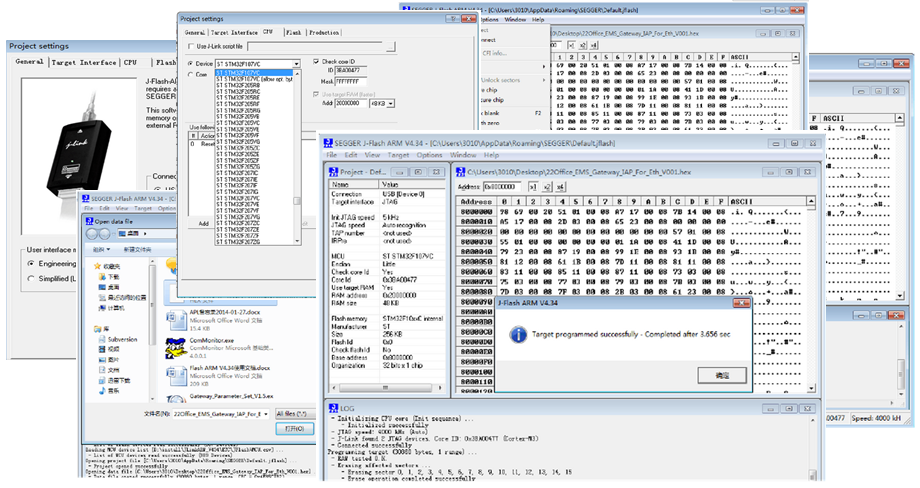
Task: Open the Organize dropdown in file dialog
Action: [101, 250]
